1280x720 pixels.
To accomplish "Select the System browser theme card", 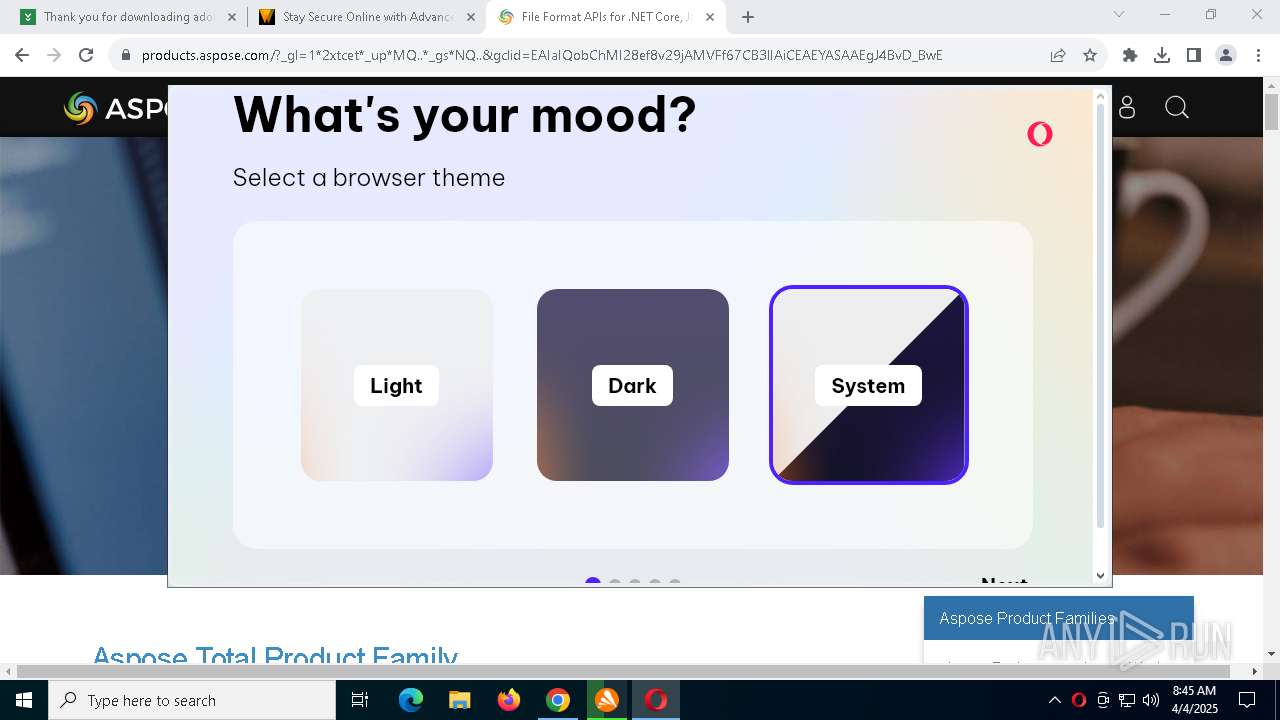I will click(x=869, y=385).
